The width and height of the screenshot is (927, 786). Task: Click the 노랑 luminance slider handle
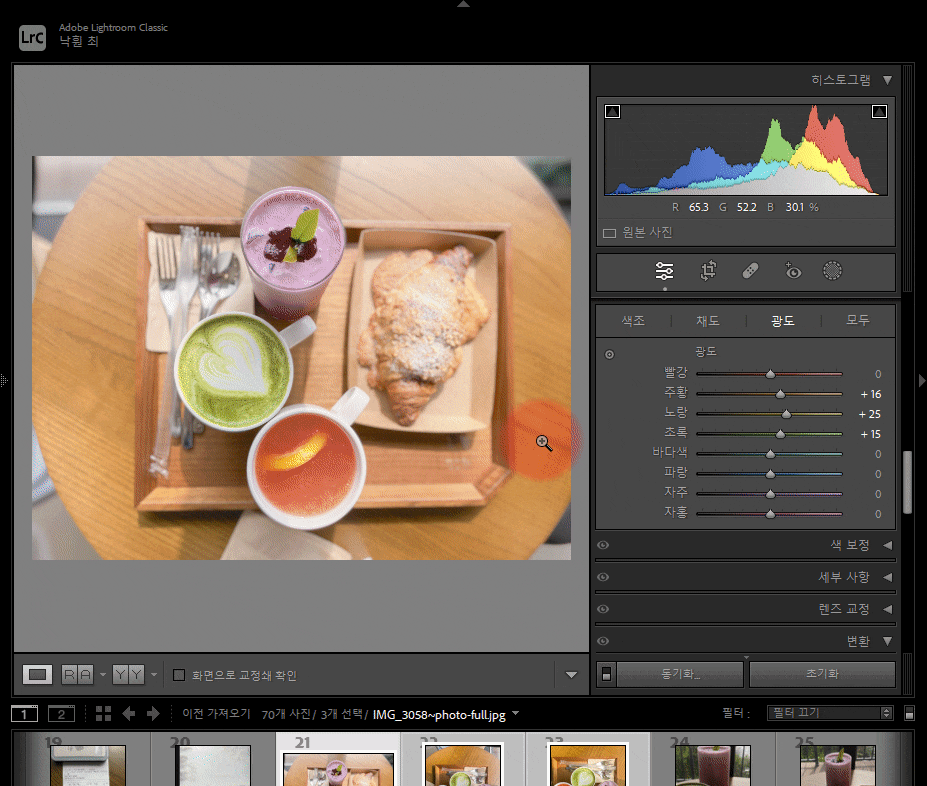(x=786, y=414)
